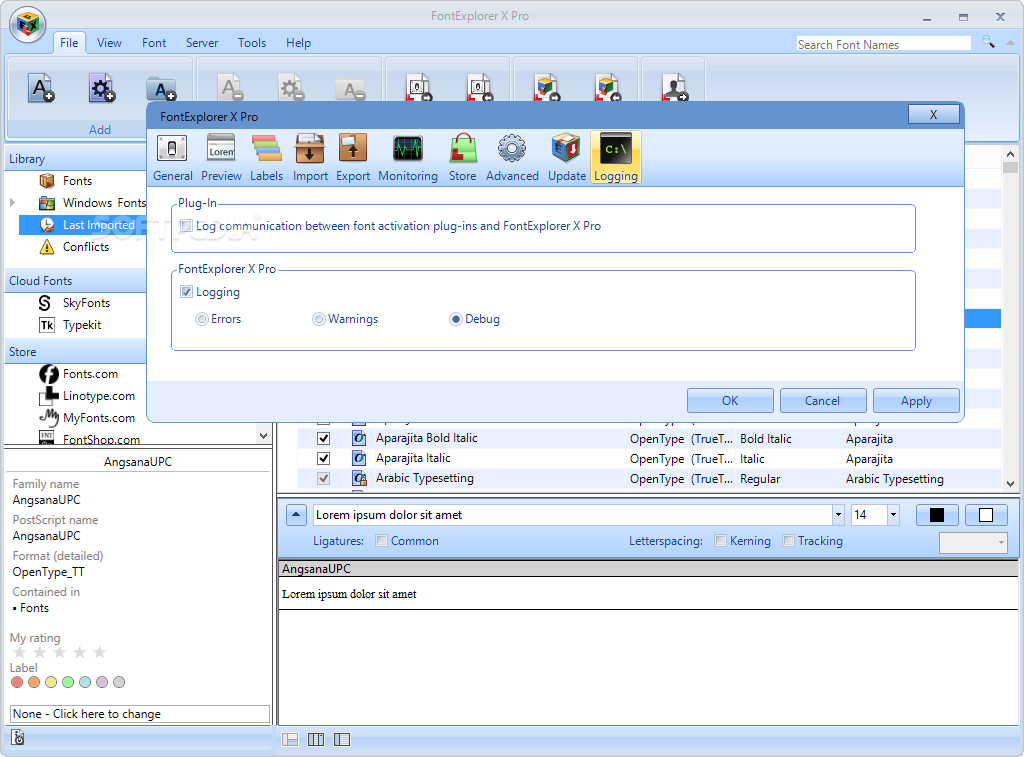Image resolution: width=1024 pixels, height=757 pixels.
Task: Click Cancel in the preferences dialog
Action: (823, 401)
